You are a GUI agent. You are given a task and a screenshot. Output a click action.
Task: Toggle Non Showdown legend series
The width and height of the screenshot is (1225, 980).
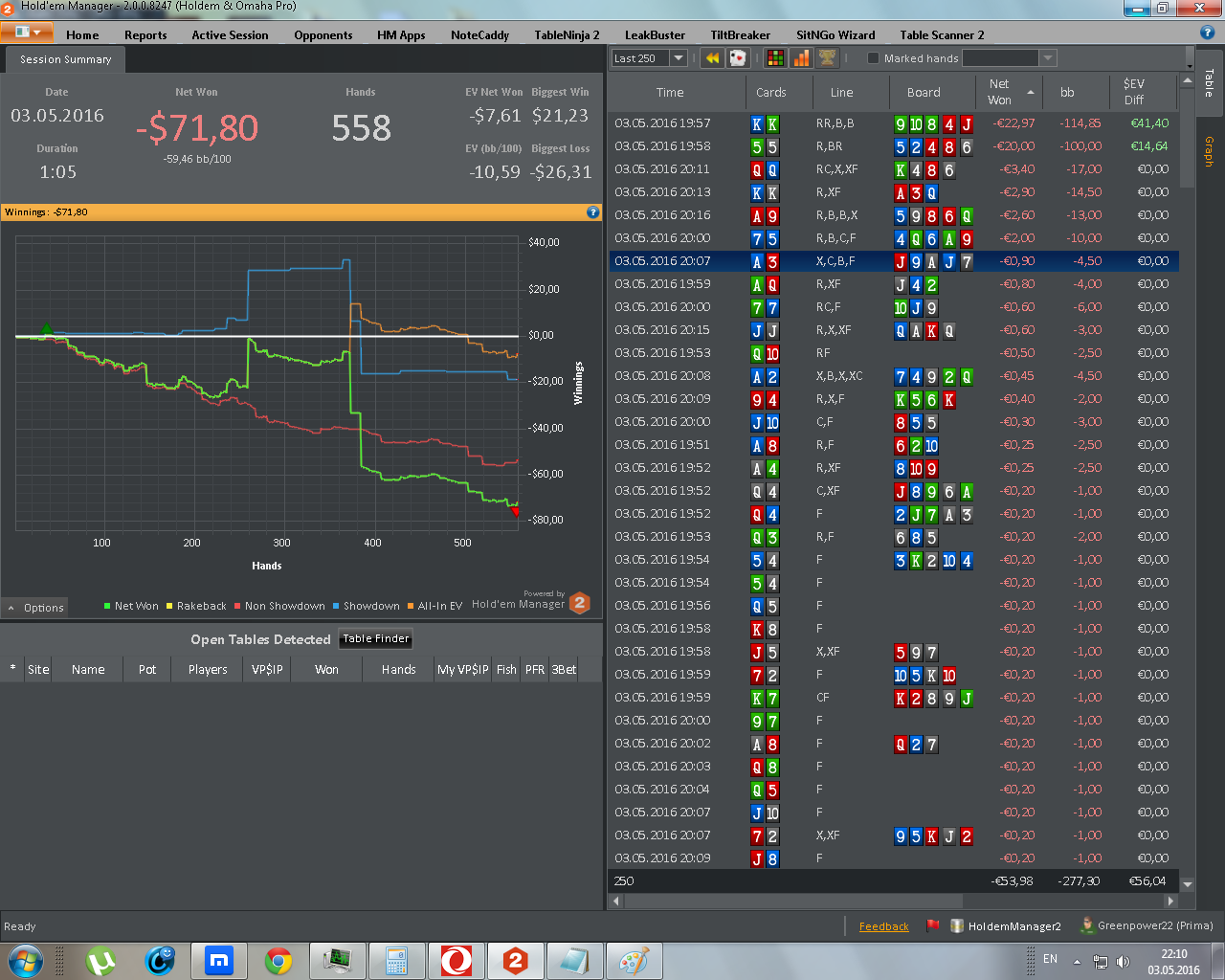point(279,606)
